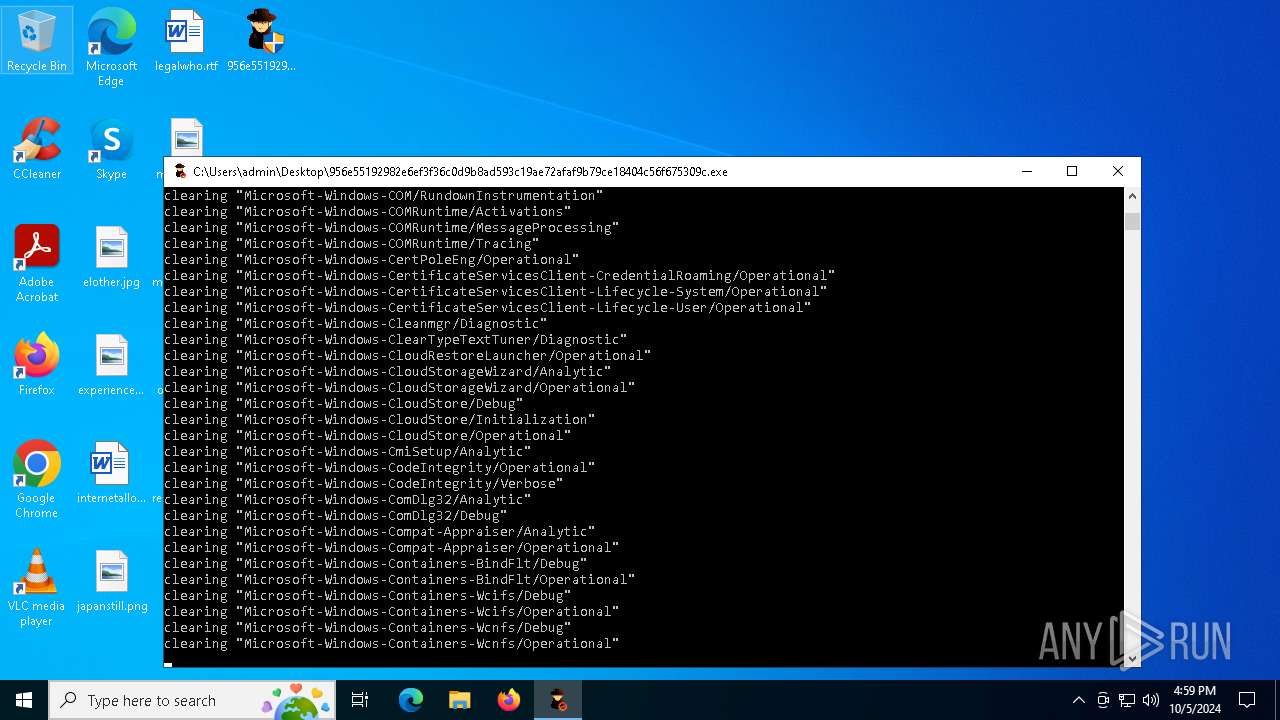Click the console window title path text
1280x720 pixels.
(x=460, y=171)
